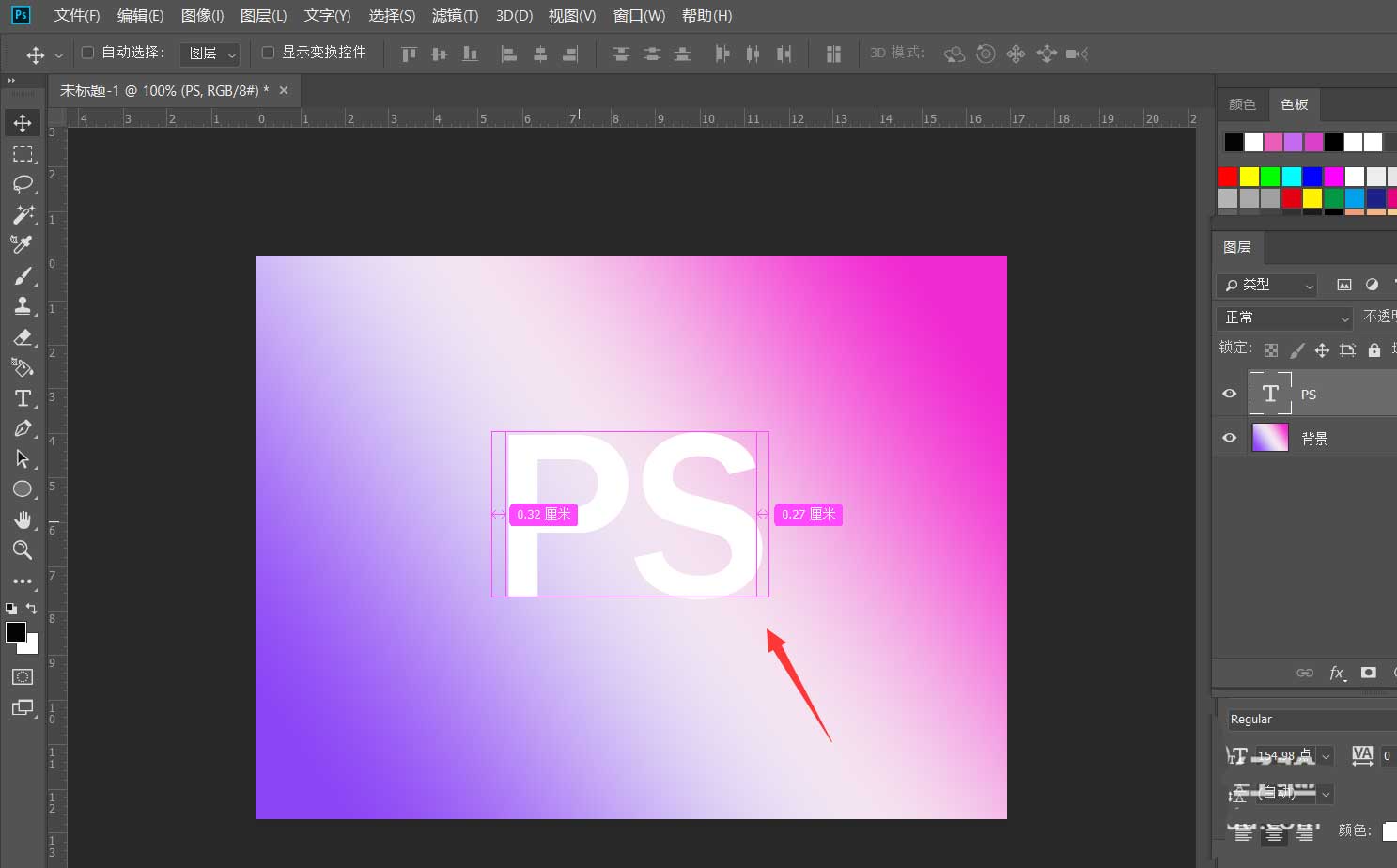
Task: Toggle Quick Mask mode
Action: 23,676
